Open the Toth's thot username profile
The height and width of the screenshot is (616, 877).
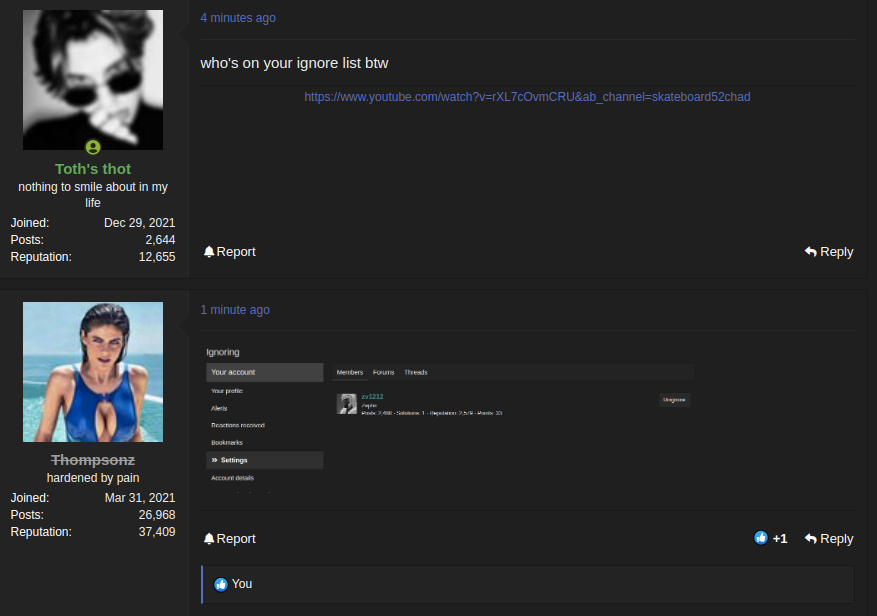tap(93, 169)
